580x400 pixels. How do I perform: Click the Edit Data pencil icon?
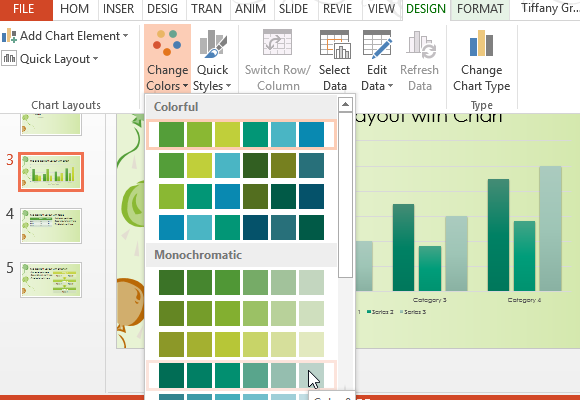pos(377,44)
